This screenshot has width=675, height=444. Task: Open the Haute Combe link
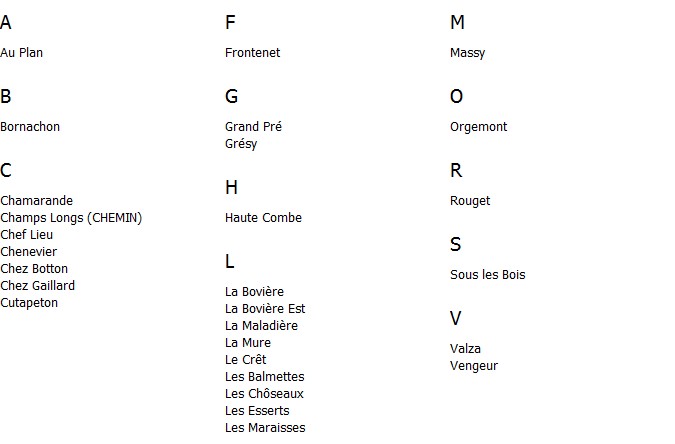click(x=263, y=218)
